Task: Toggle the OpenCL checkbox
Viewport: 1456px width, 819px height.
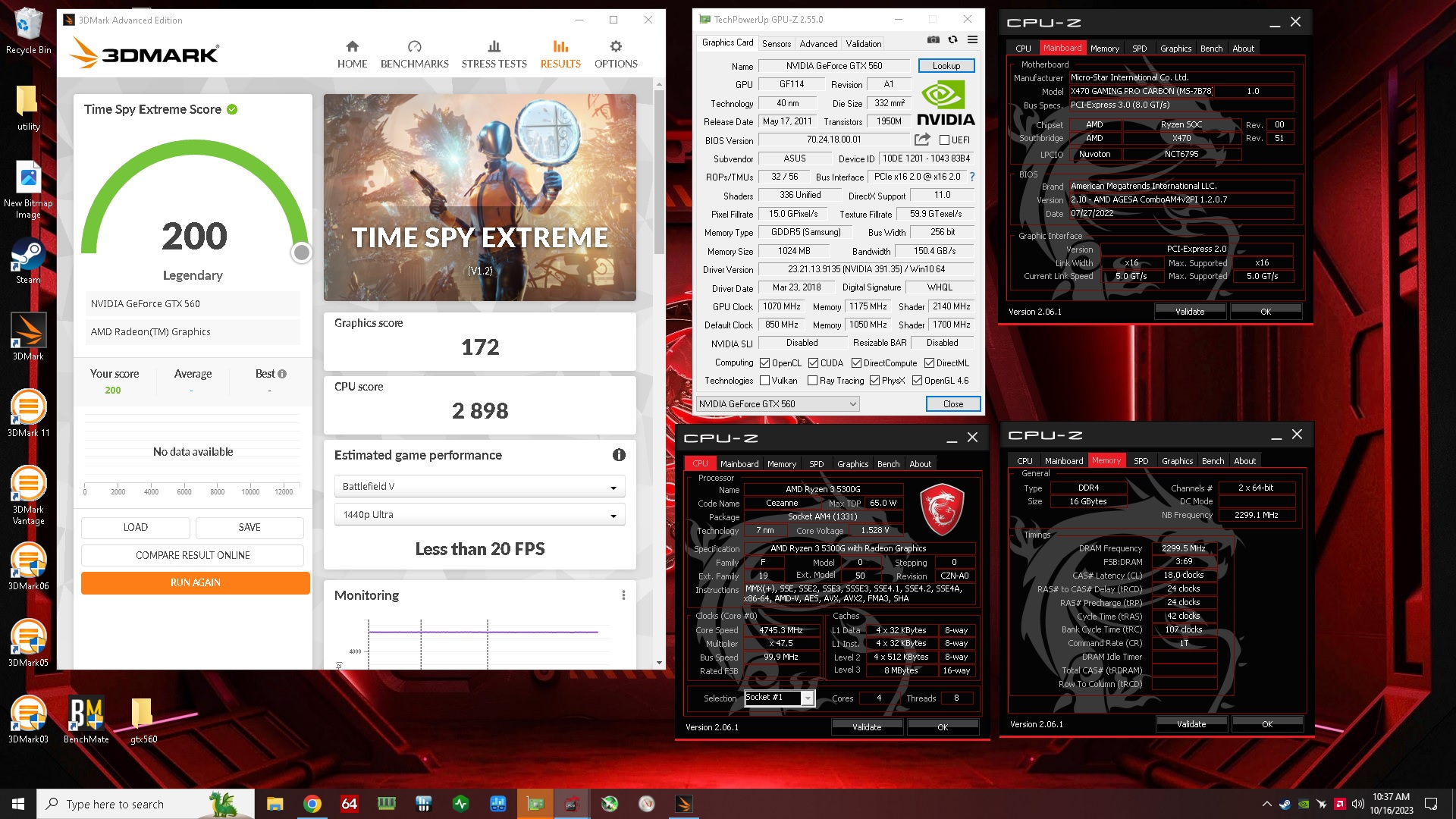Action: (x=765, y=363)
